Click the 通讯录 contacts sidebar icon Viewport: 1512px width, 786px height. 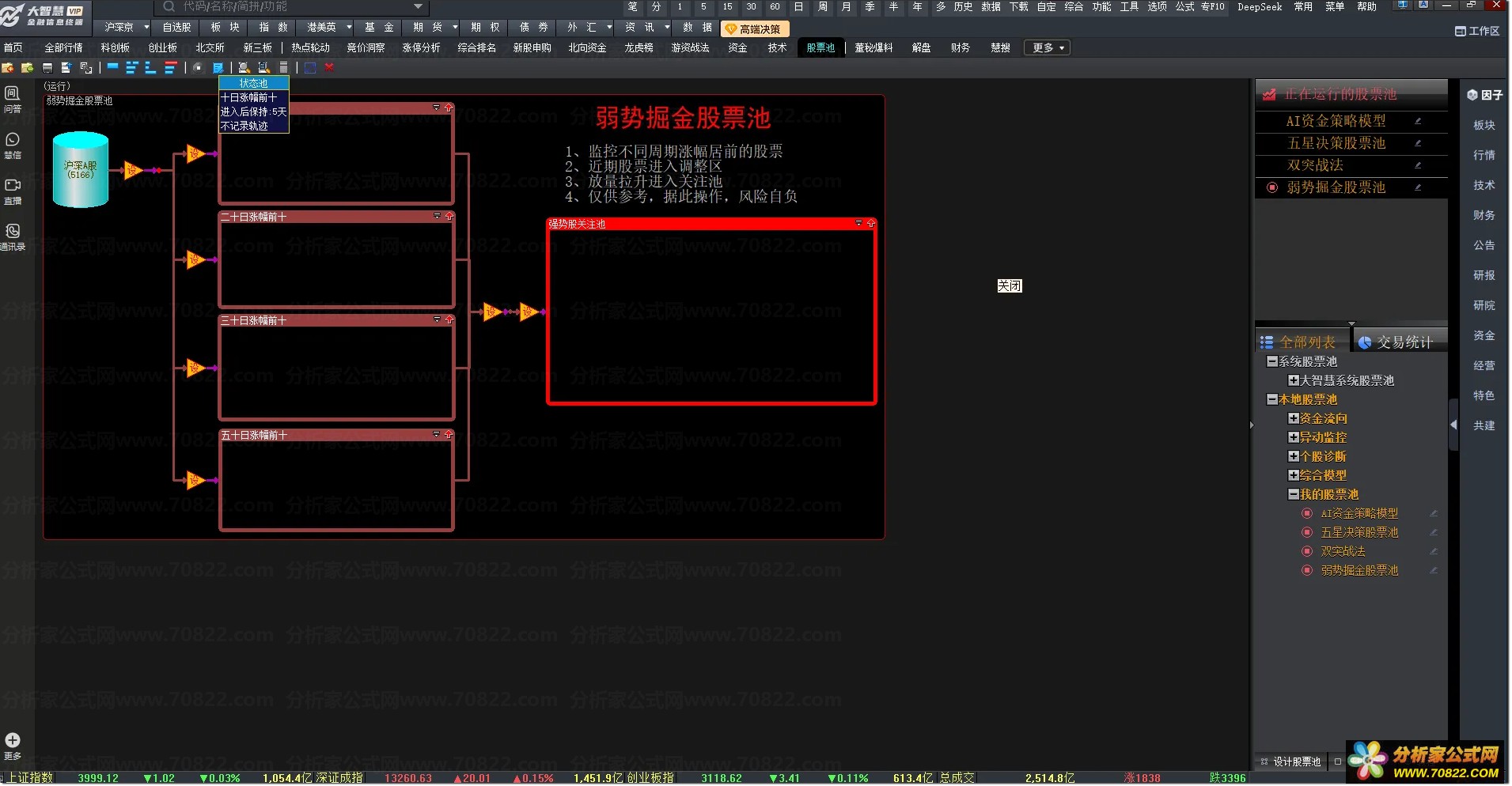(x=13, y=236)
